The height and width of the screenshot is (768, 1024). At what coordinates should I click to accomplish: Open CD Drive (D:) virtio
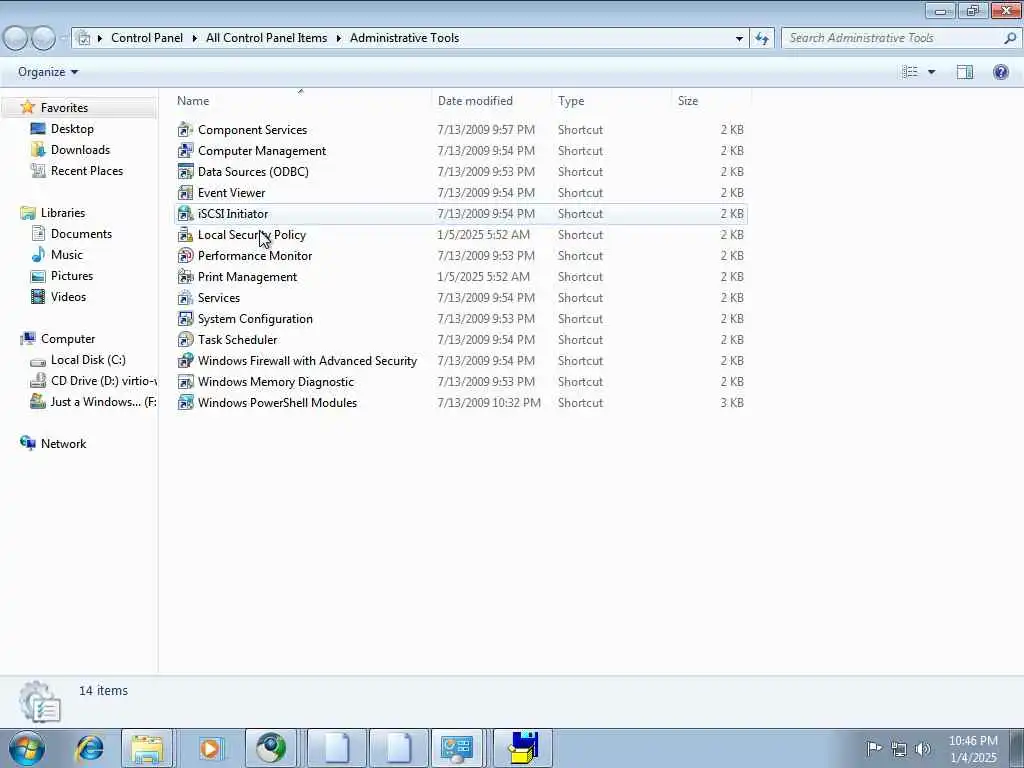(103, 381)
